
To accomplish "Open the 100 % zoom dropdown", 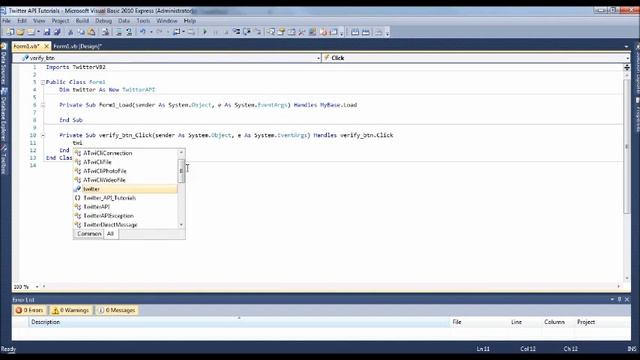I will click(x=37, y=287).
